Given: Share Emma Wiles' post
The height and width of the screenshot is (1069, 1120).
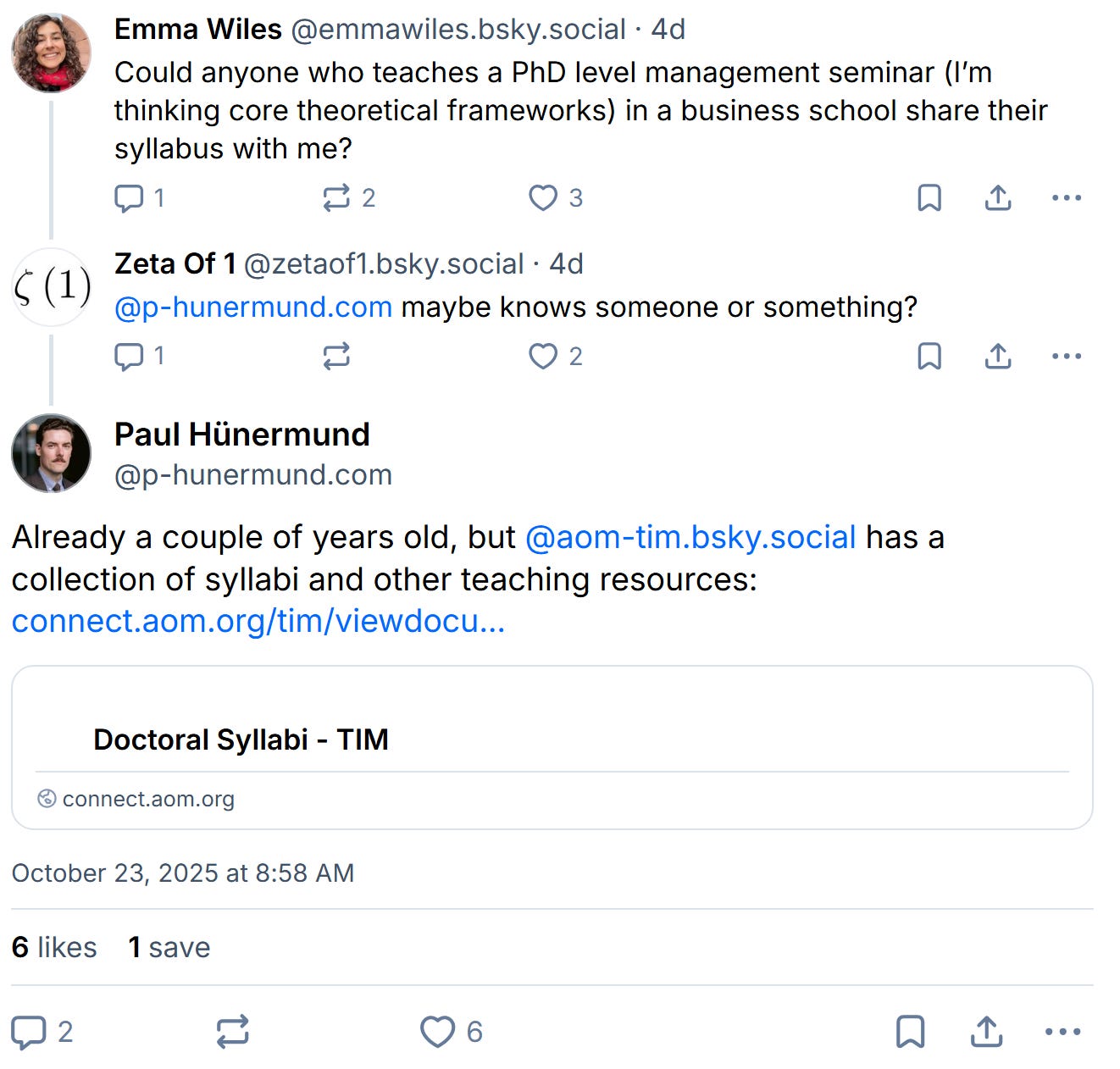Looking at the screenshot, I should click(x=998, y=198).
